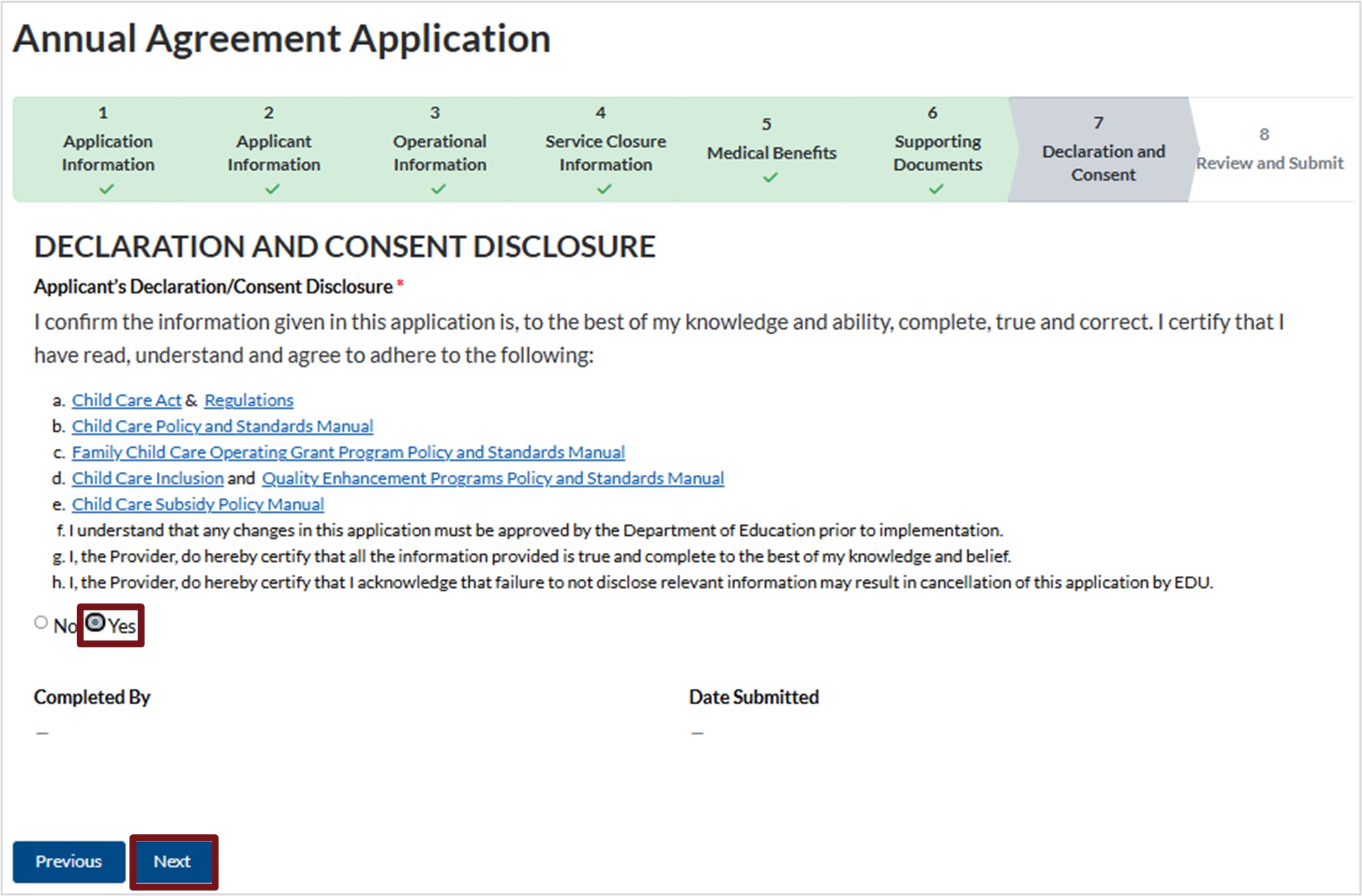1362x896 pixels.
Task: Click the Previous button
Action: tap(69, 861)
